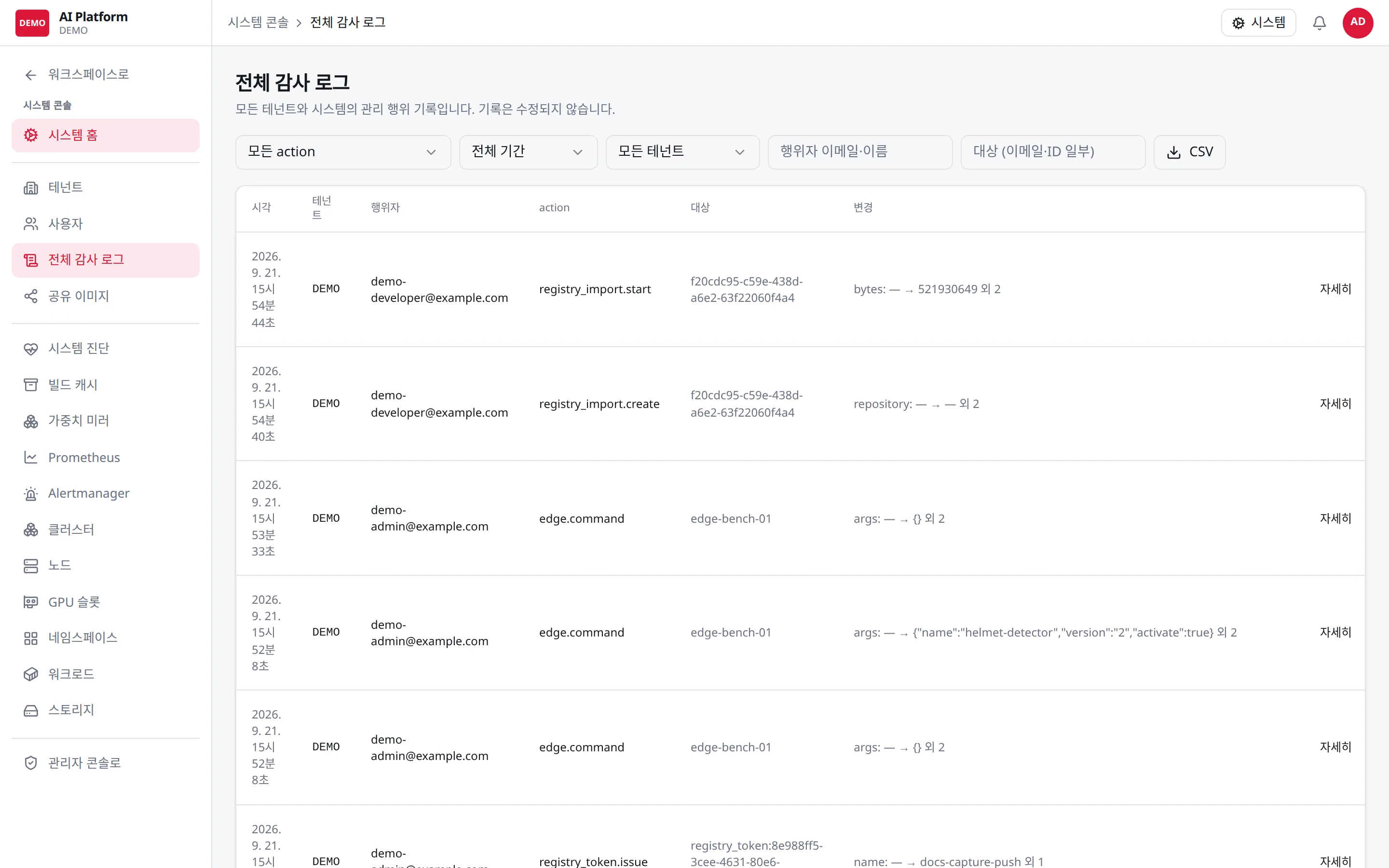
Task: Click the GPU 슬롯 chip icon
Action: pyautogui.click(x=30, y=602)
